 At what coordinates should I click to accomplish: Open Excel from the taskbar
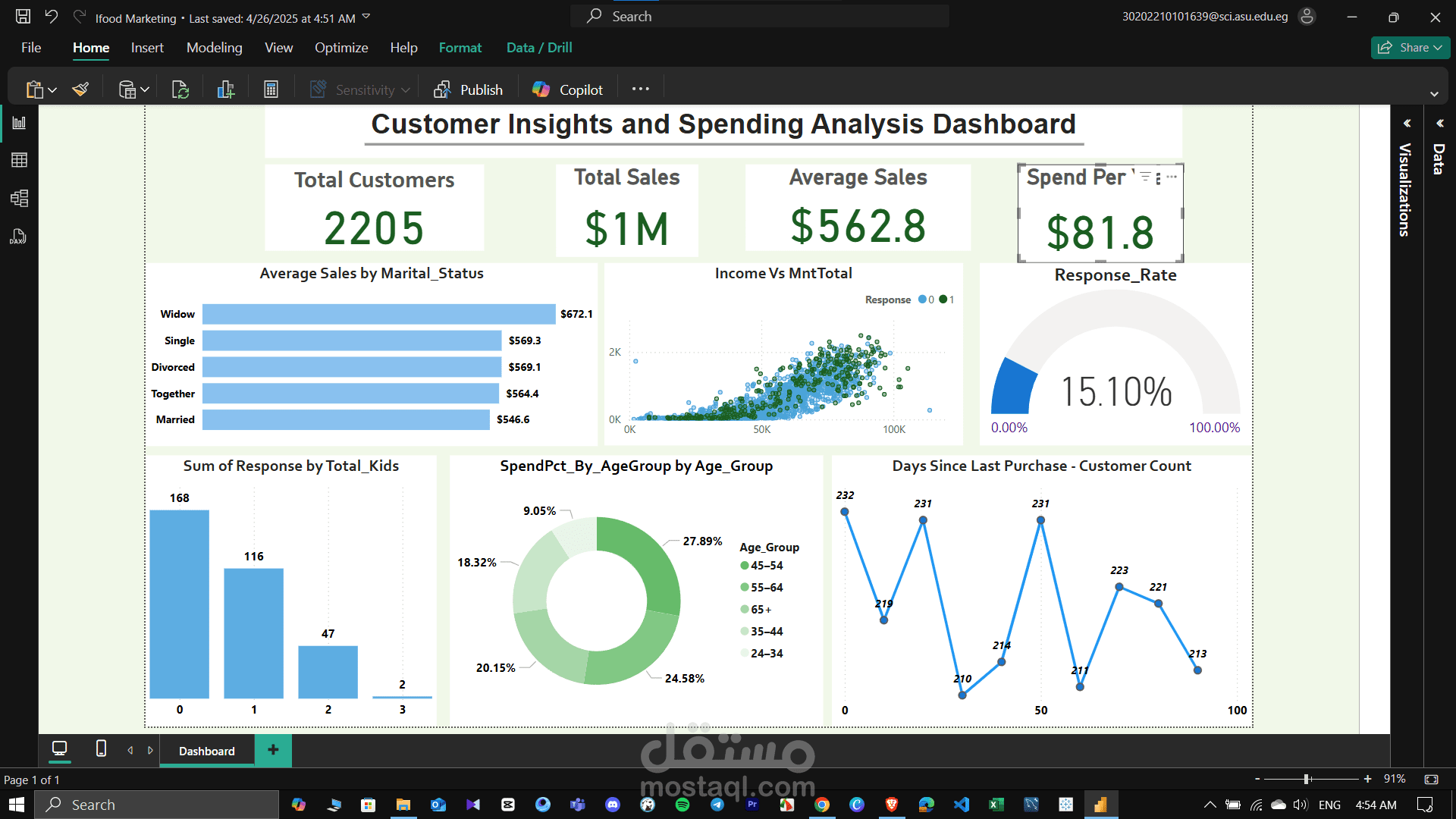click(x=996, y=805)
